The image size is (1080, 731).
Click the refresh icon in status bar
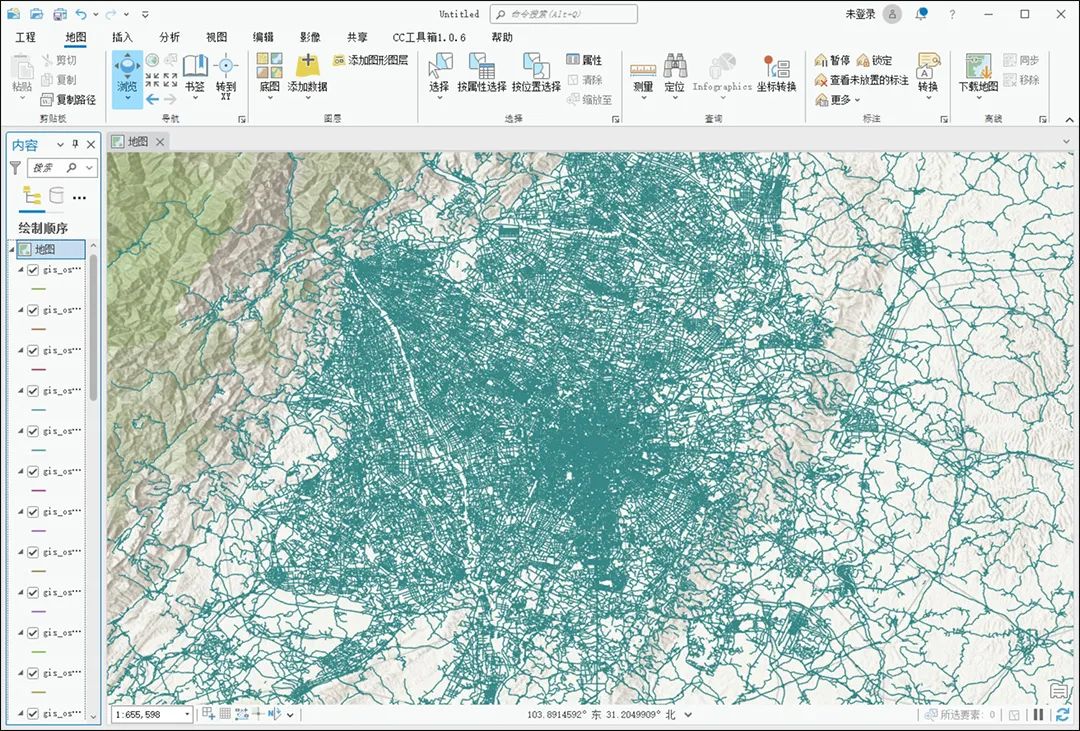(1062, 715)
